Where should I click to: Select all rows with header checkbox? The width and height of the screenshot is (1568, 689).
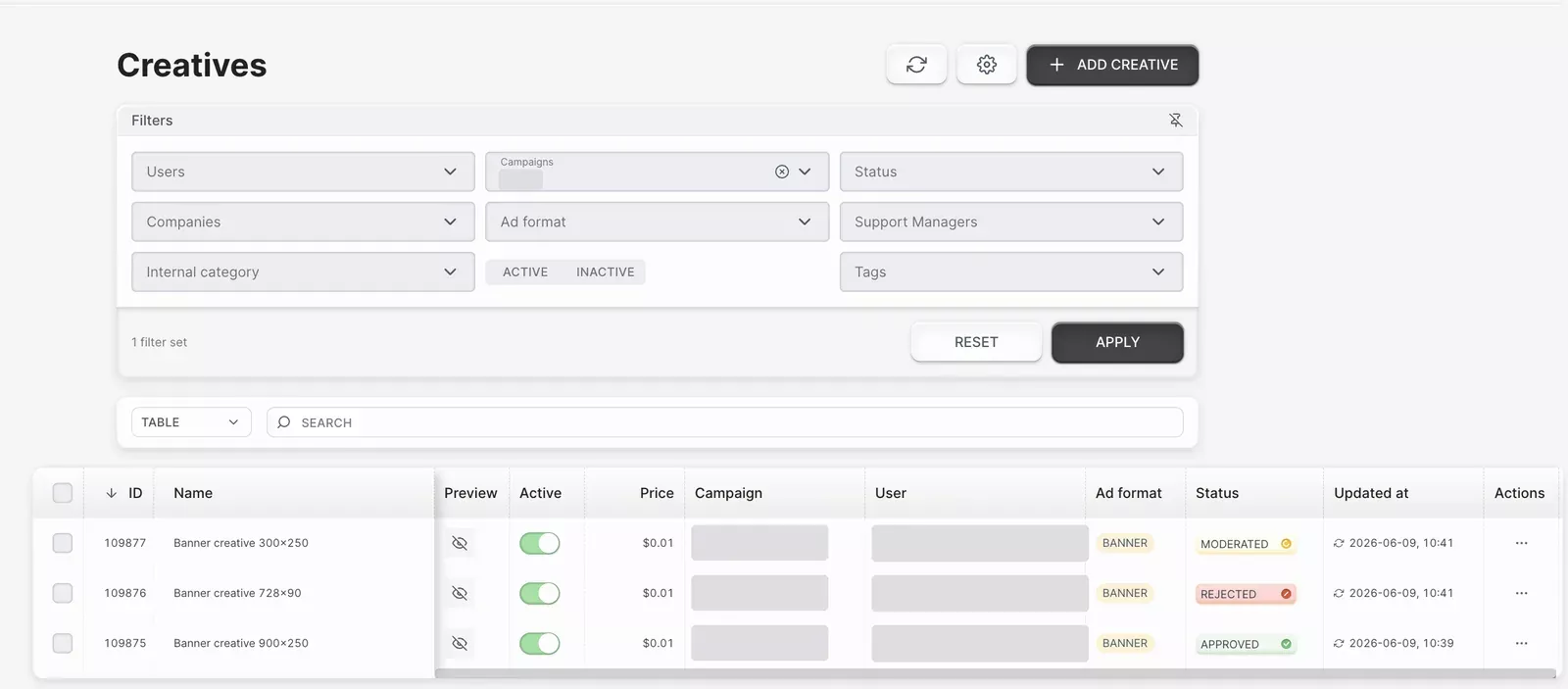63,493
